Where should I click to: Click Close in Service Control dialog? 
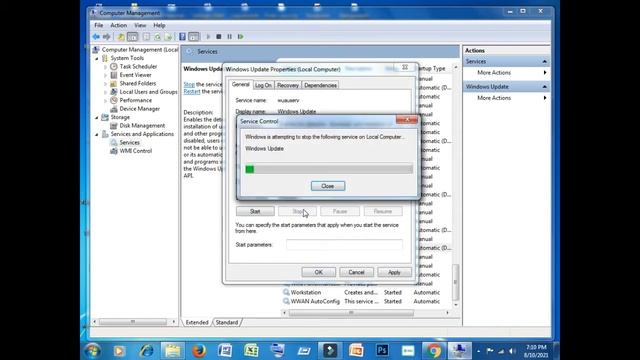328,186
